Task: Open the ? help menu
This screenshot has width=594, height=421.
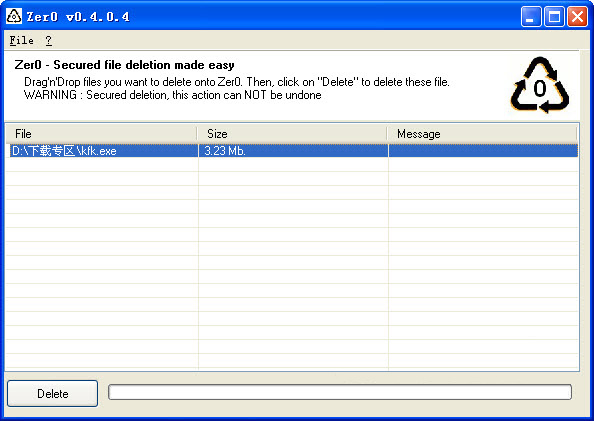Action: pyautogui.click(x=48, y=40)
